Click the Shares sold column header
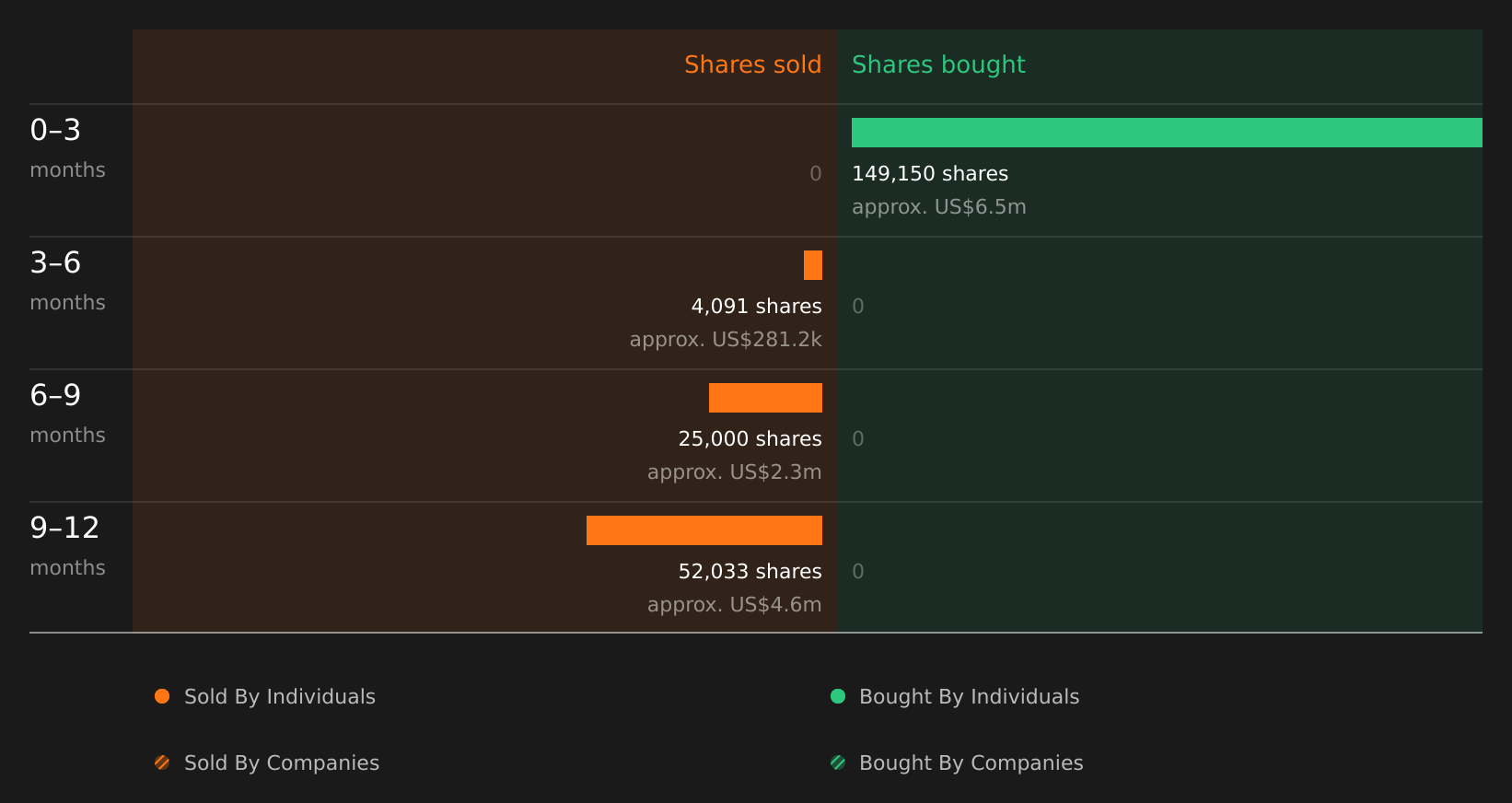The height and width of the screenshot is (803, 1512). 753,64
